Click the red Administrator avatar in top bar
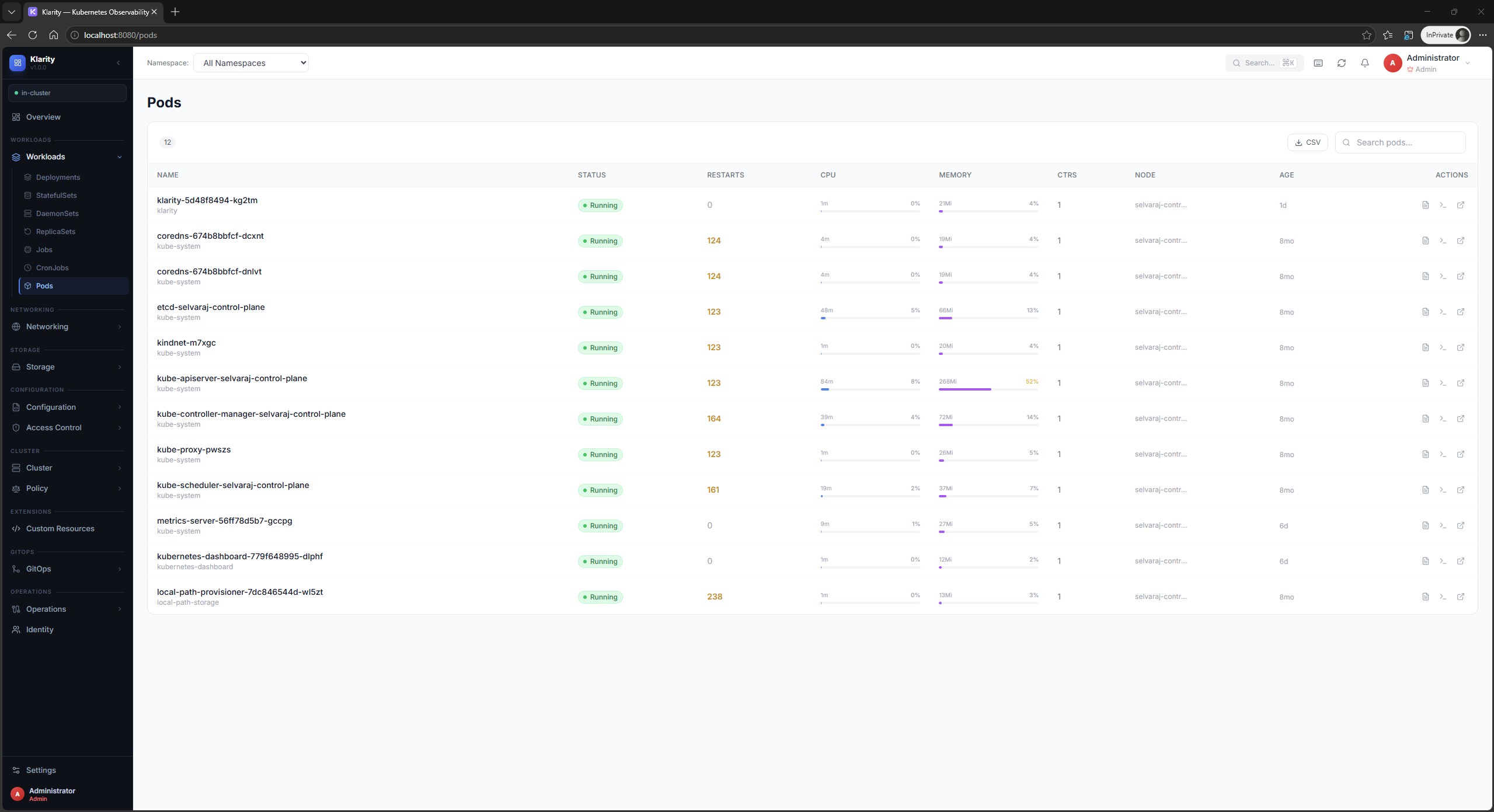 (x=1392, y=63)
